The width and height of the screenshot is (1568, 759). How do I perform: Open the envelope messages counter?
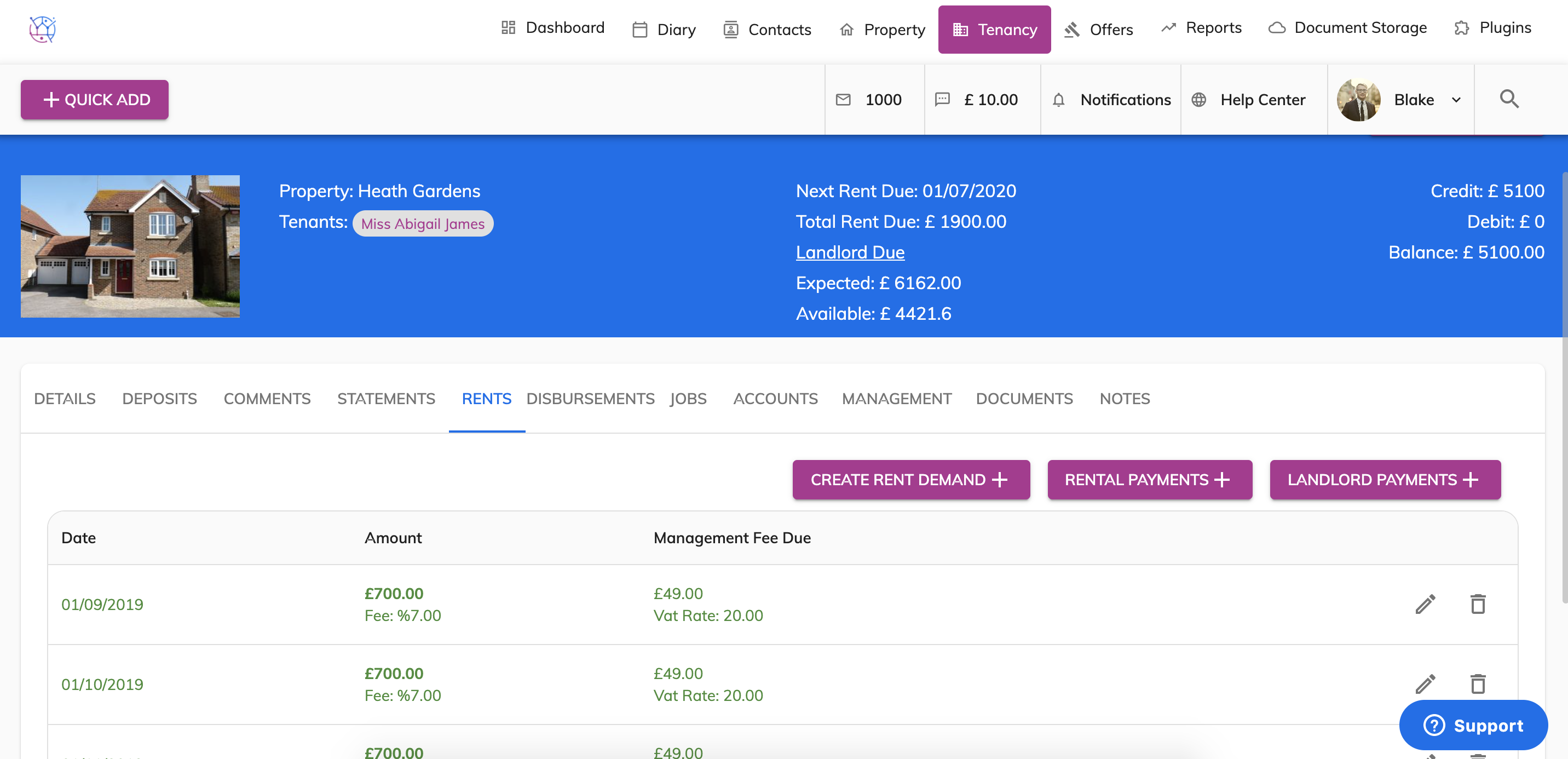[x=843, y=100]
